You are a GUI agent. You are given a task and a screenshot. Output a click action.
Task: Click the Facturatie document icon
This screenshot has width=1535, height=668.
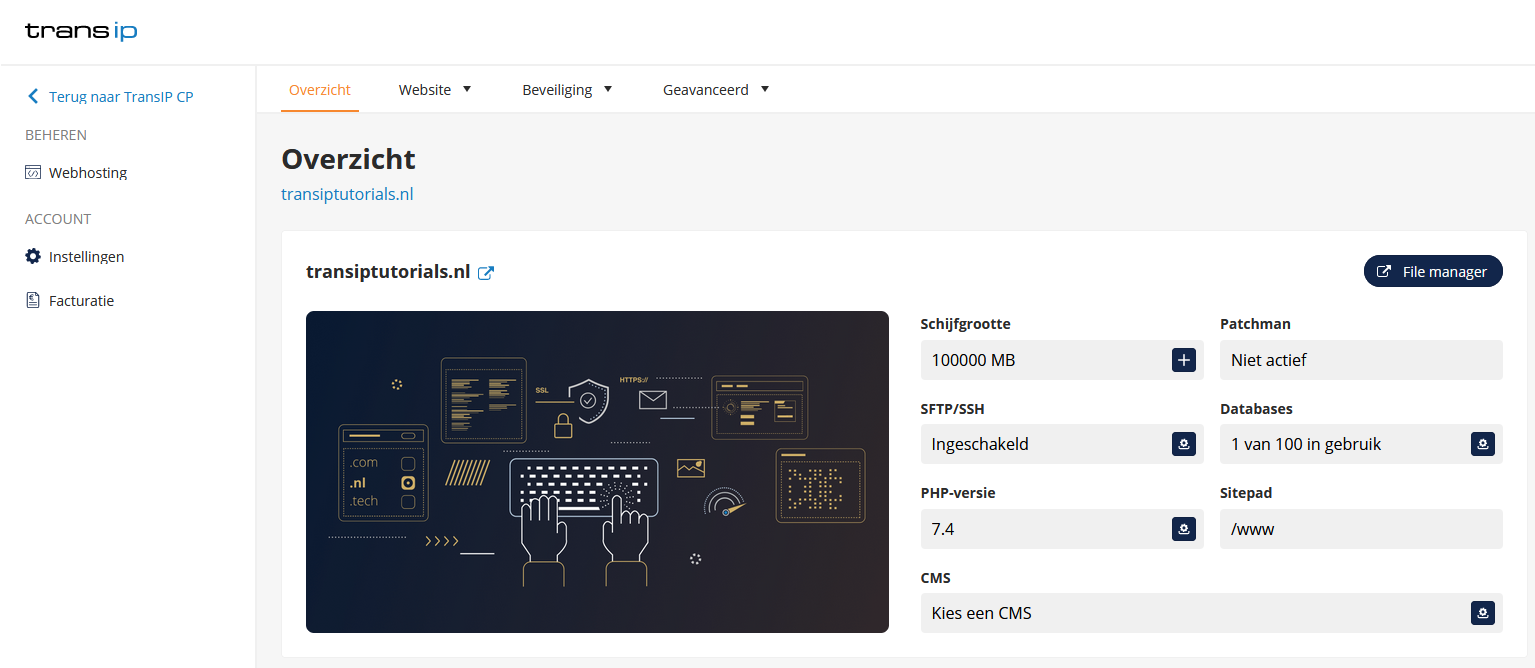coord(33,300)
